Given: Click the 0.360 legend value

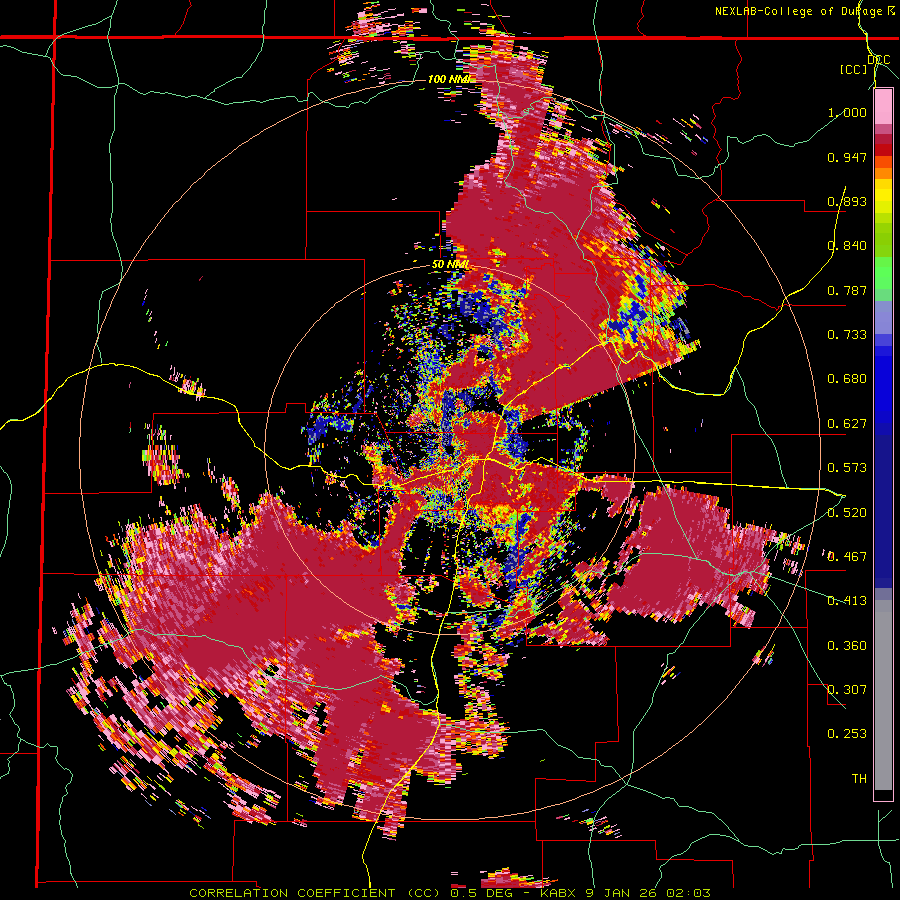Looking at the screenshot, I should coord(847,646).
